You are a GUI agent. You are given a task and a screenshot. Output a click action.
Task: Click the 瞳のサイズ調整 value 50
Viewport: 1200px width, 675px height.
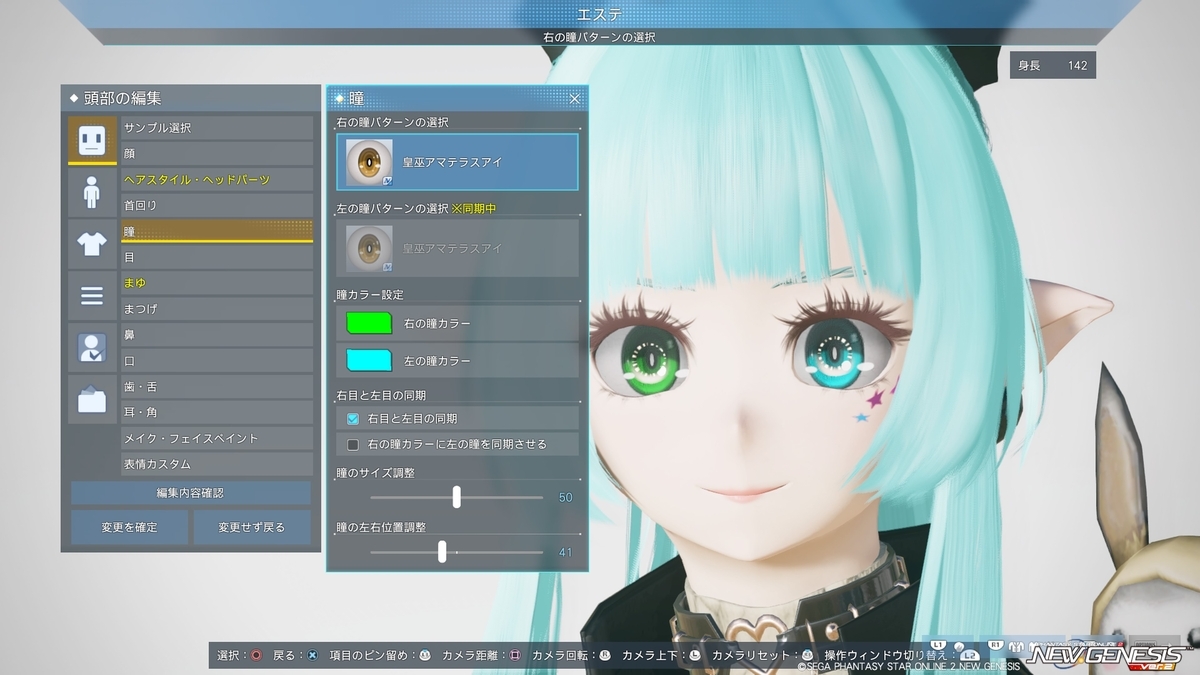tap(565, 497)
